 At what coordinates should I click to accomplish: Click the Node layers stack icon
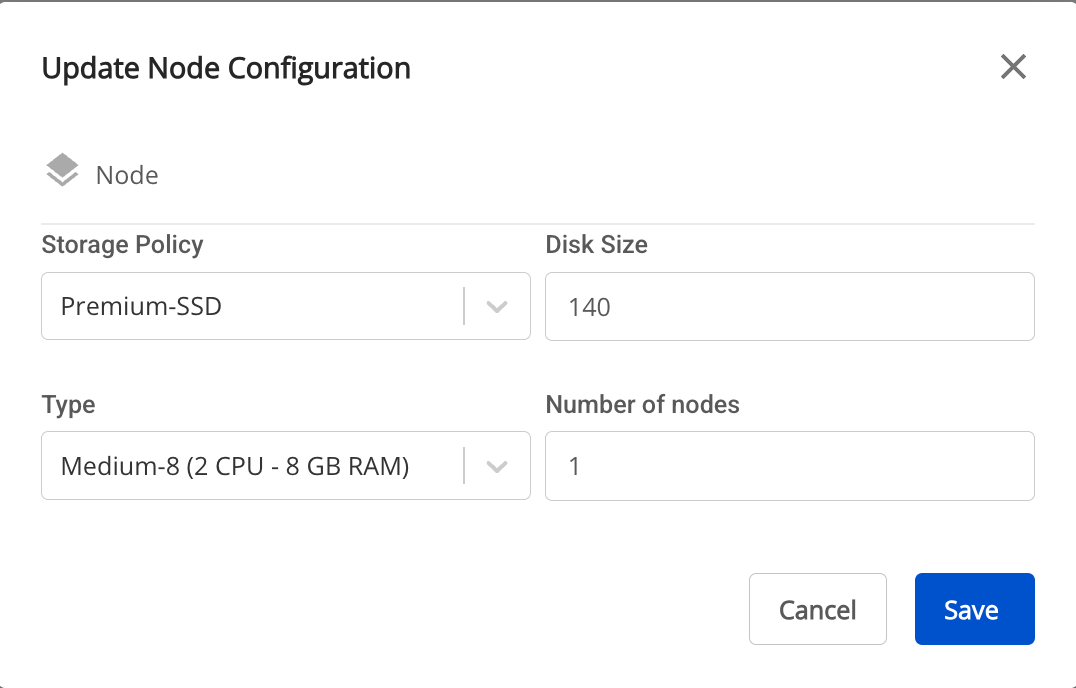point(62,170)
